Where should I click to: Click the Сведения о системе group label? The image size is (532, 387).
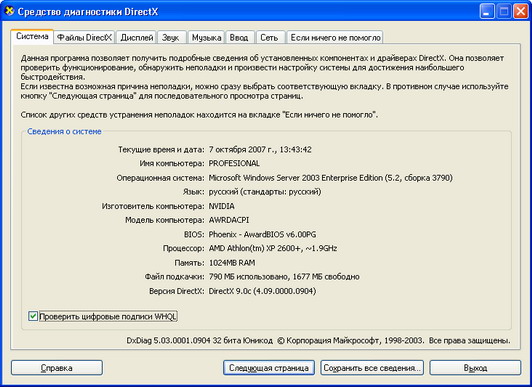[x=64, y=132]
